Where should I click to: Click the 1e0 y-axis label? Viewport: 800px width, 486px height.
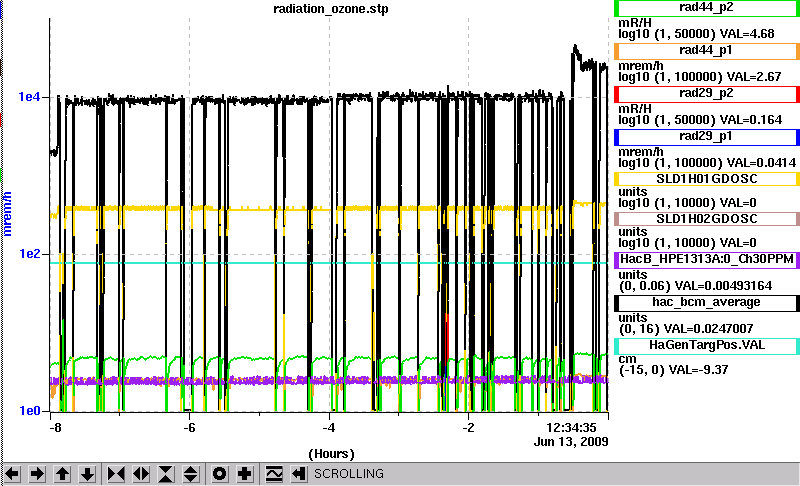[x=30, y=411]
